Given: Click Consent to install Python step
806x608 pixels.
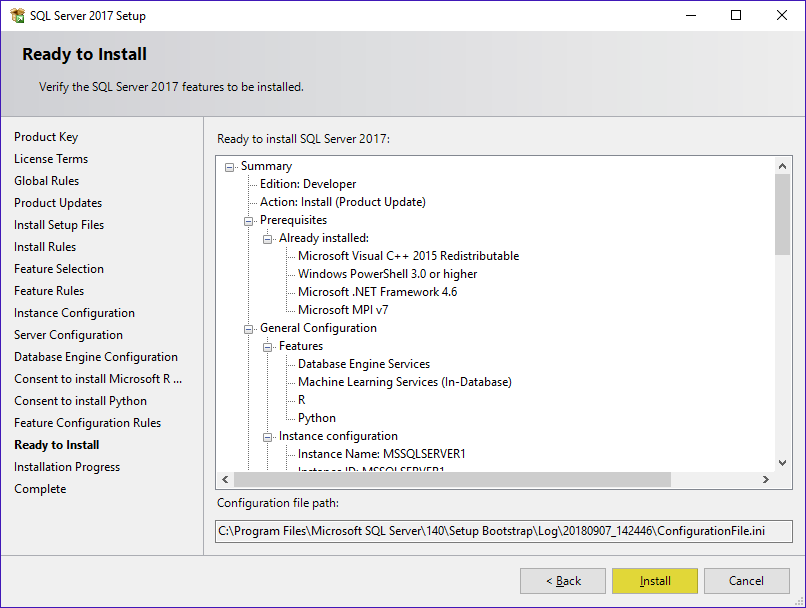Looking at the screenshot, I should pos(81,401).
